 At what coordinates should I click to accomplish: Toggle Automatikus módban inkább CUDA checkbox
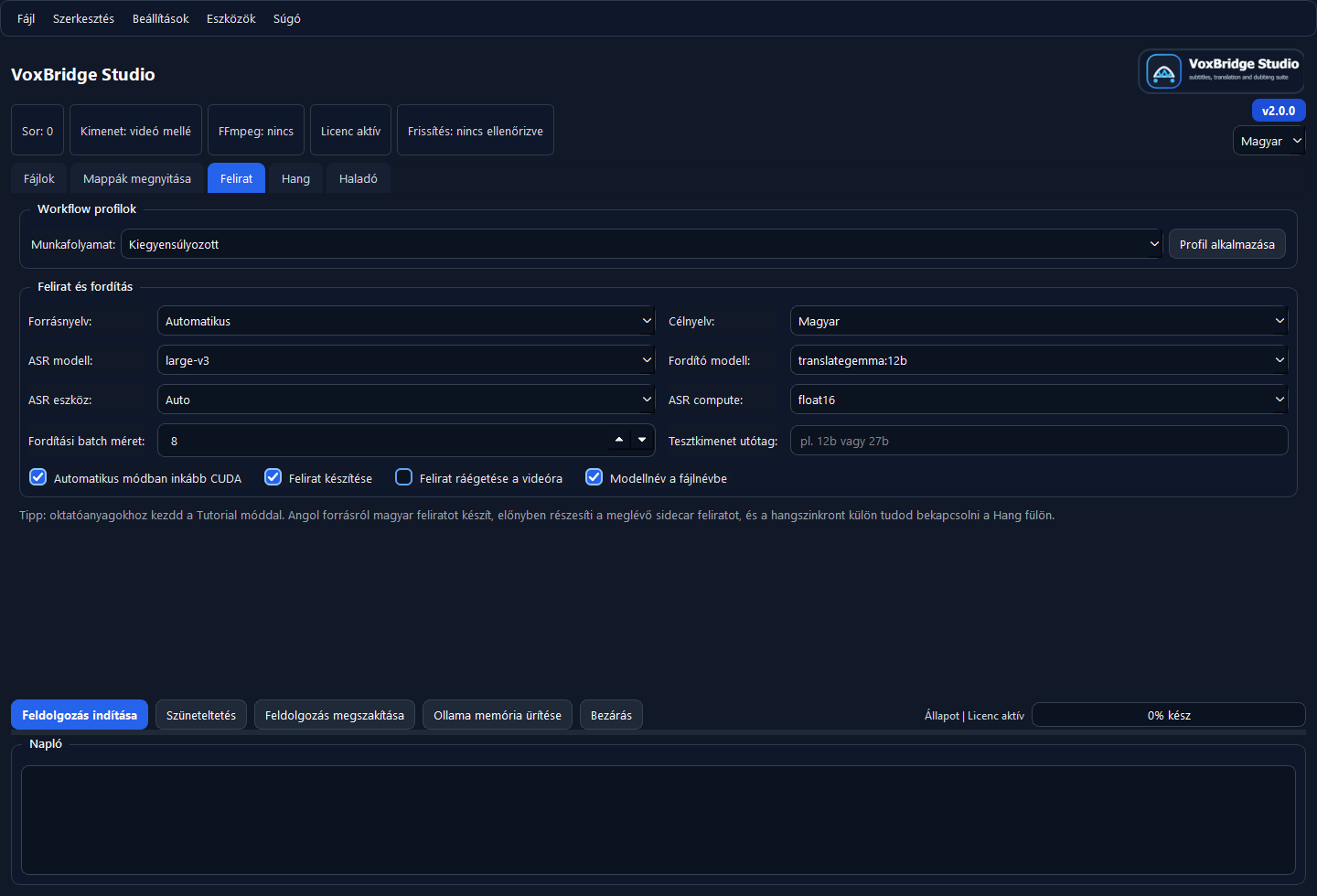[38, 477]
